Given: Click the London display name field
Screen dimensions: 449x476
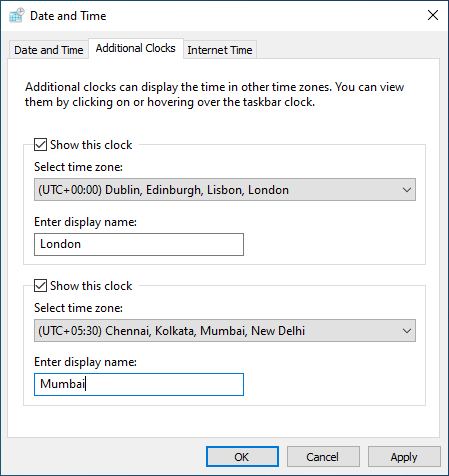Looking at the screenshot, I should (139, 244).
